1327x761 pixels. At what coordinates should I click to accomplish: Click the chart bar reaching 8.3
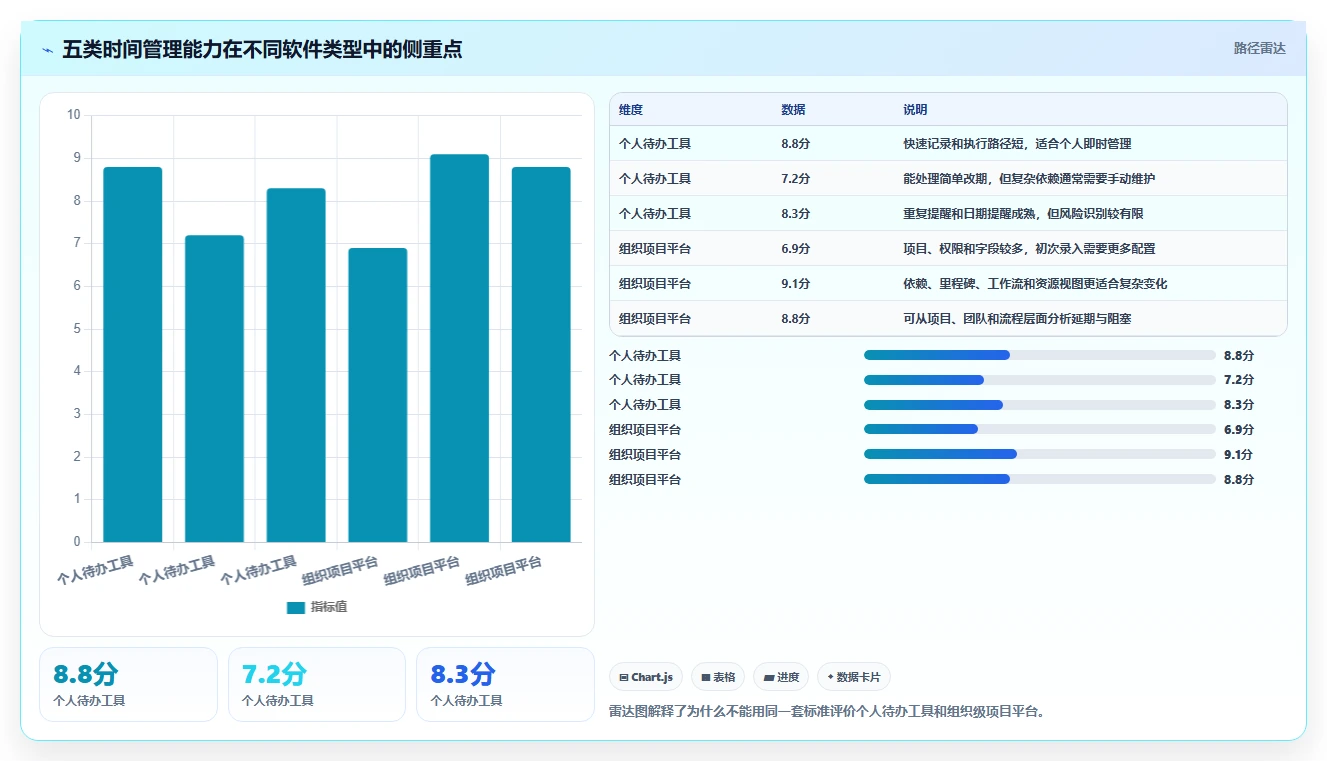coord(296,365)
